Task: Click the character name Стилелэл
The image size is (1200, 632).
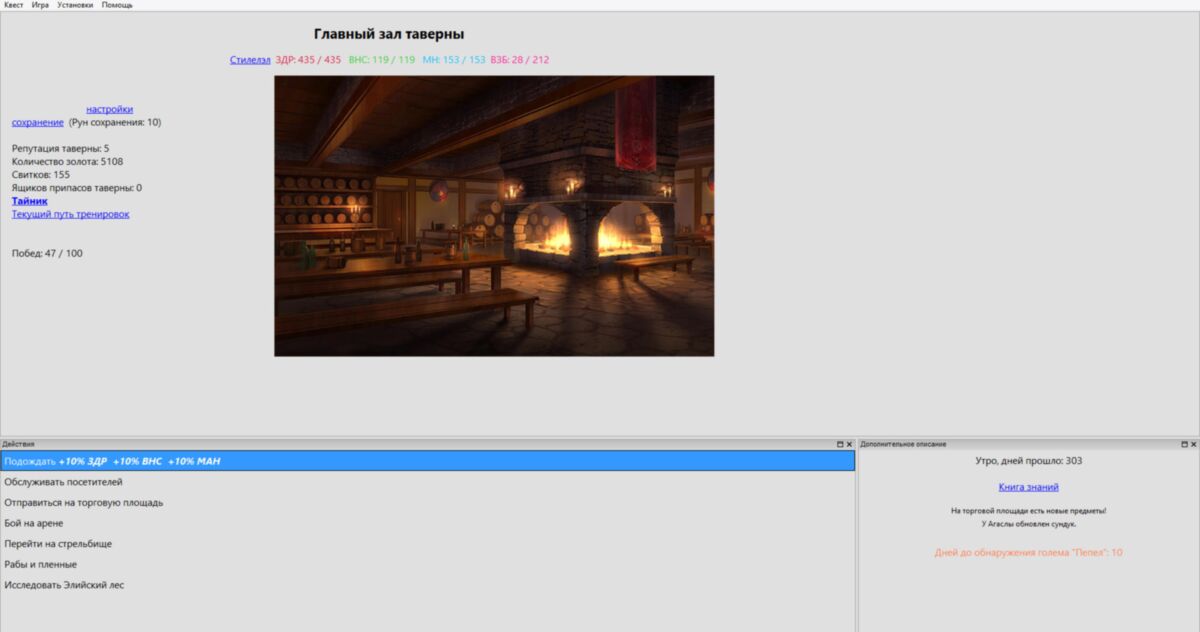Action: click(250, 60)
